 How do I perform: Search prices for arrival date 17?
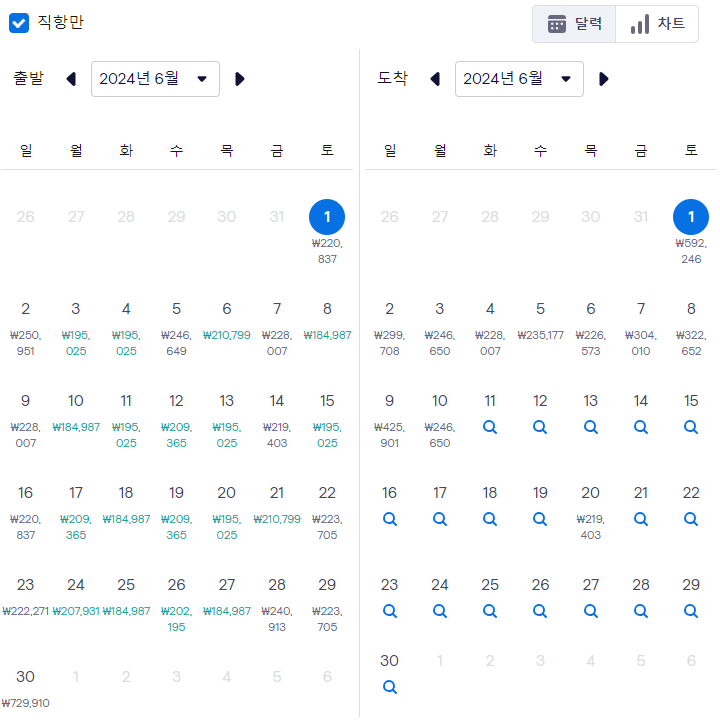click(x=440, y=519)
